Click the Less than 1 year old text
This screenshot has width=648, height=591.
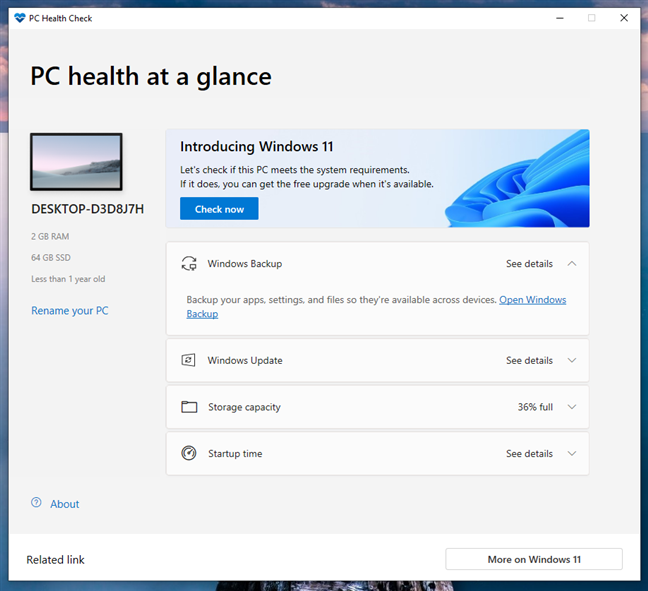tap(68, 279)
